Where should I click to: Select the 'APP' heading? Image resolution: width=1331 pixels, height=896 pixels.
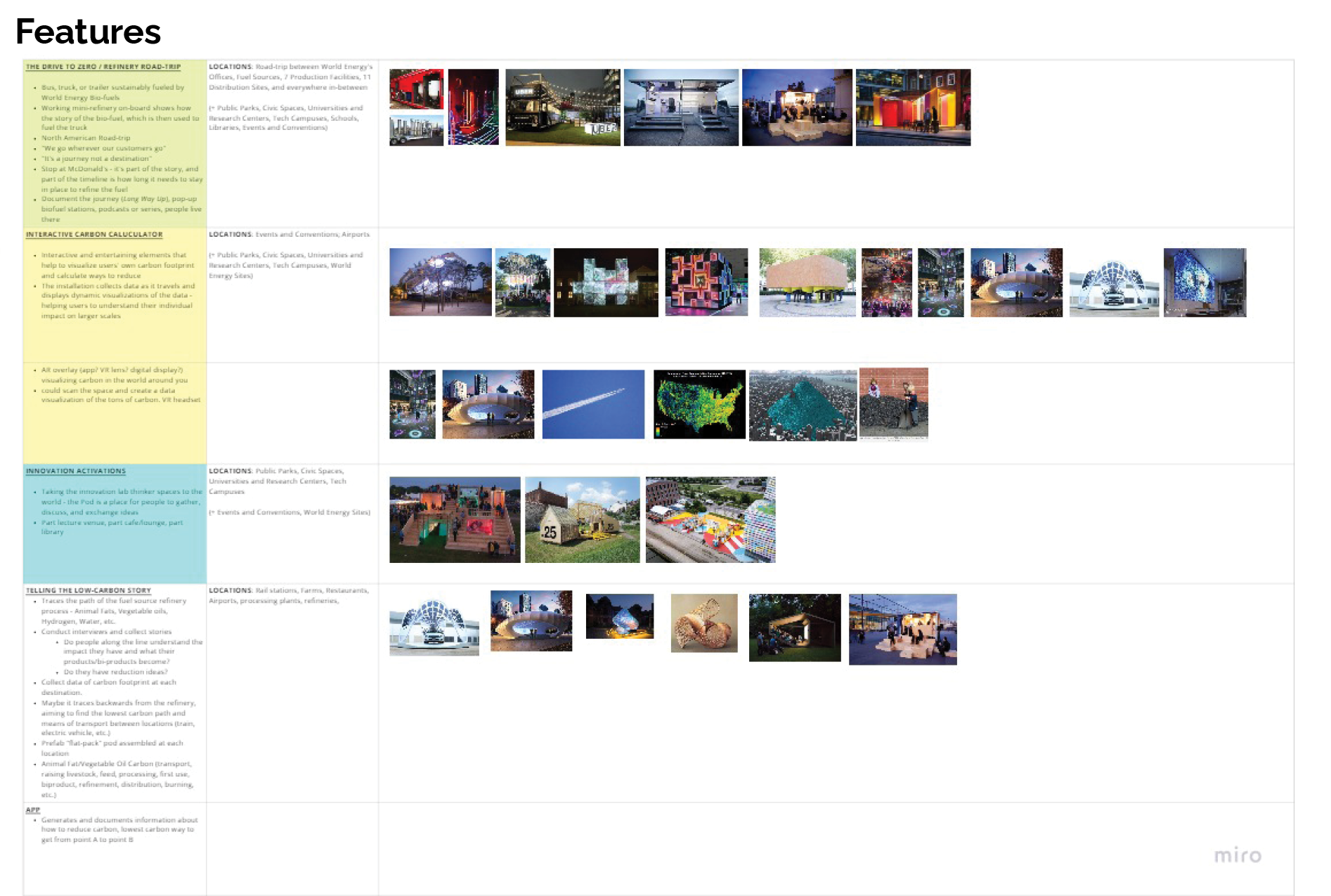[33, 810]
